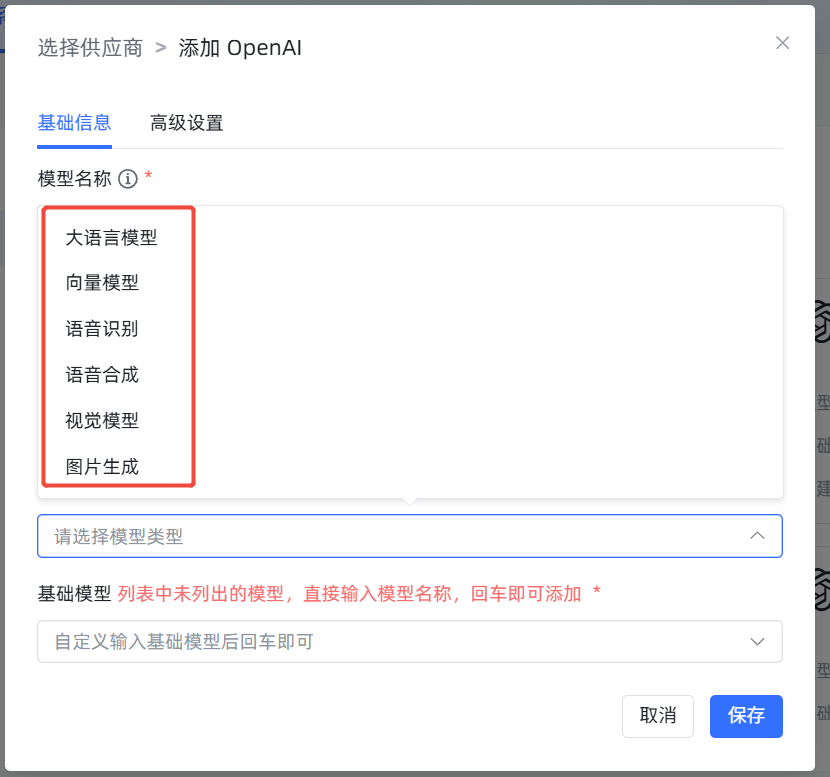Screen dimensions: 830x777
Task: Select 大语言模型 from the list
Action: coord(111,237)
